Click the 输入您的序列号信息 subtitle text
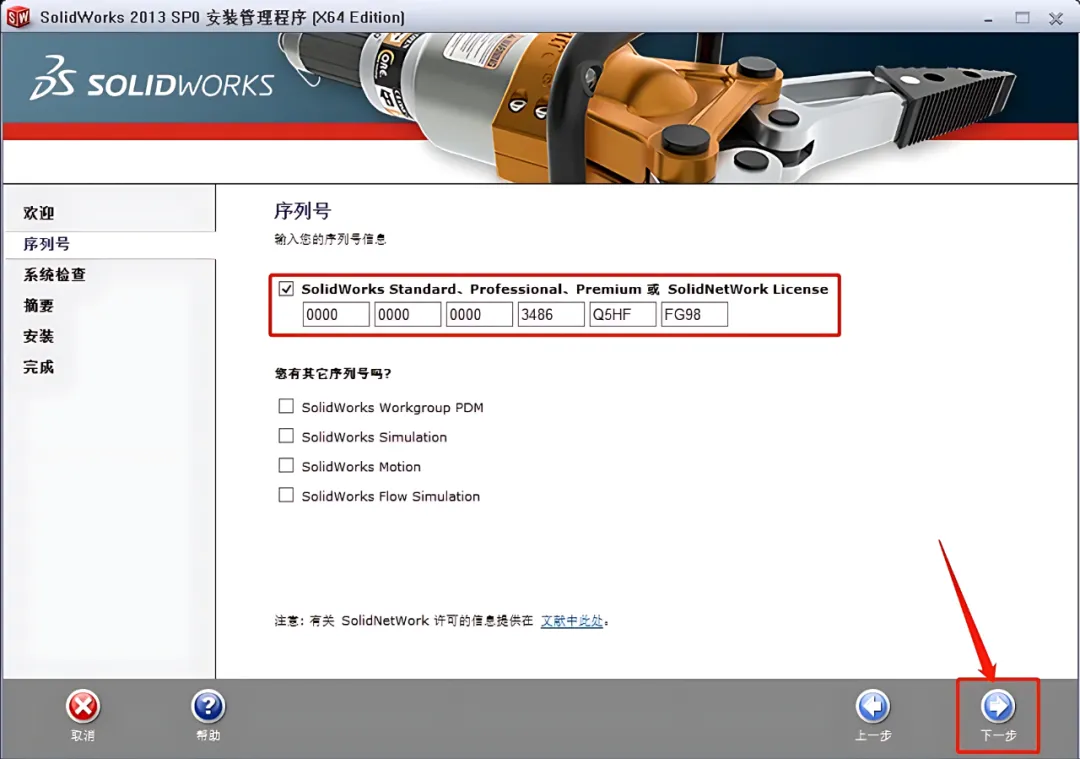 [330, 239]
